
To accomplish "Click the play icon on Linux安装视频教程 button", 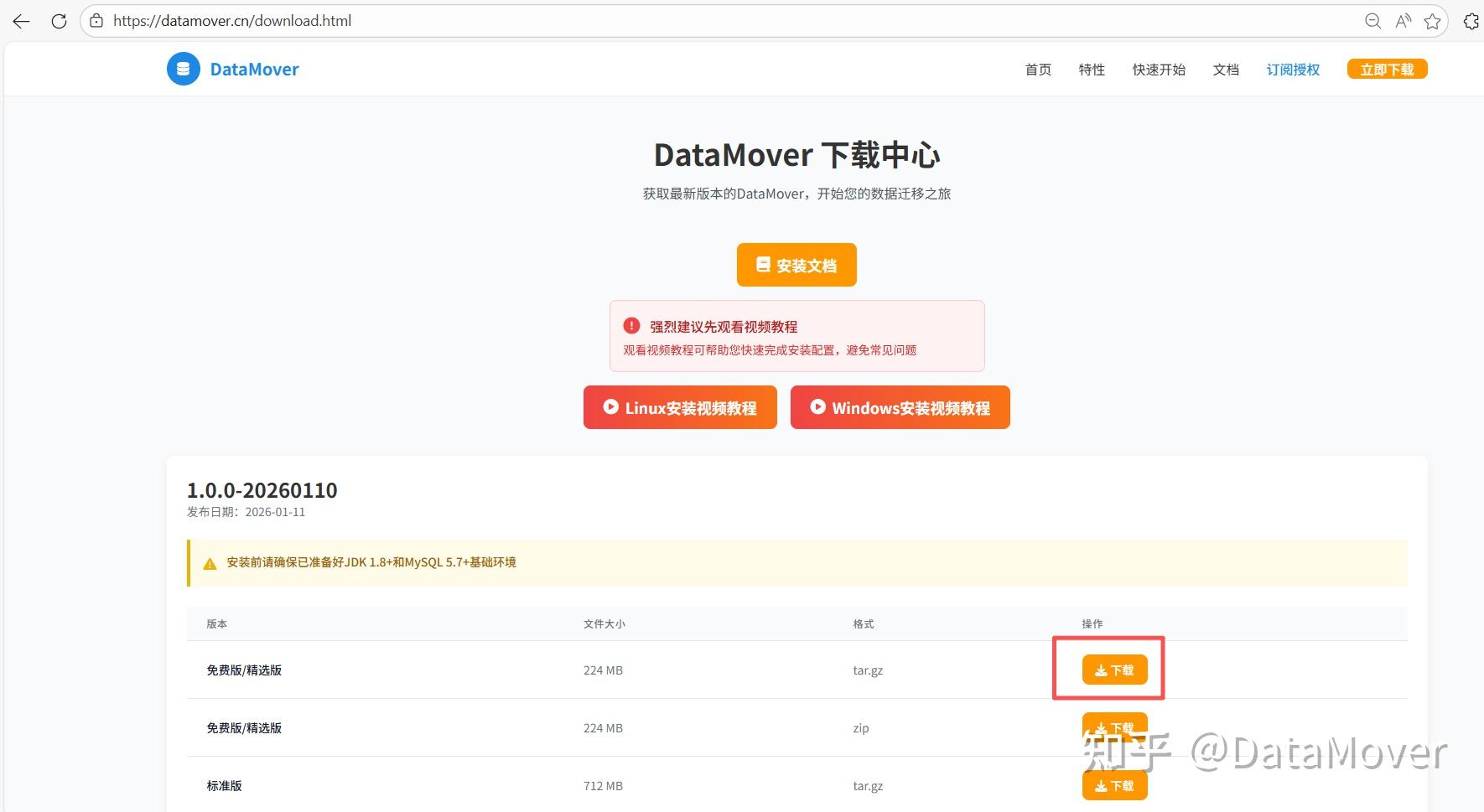I will tap(610, 407).
